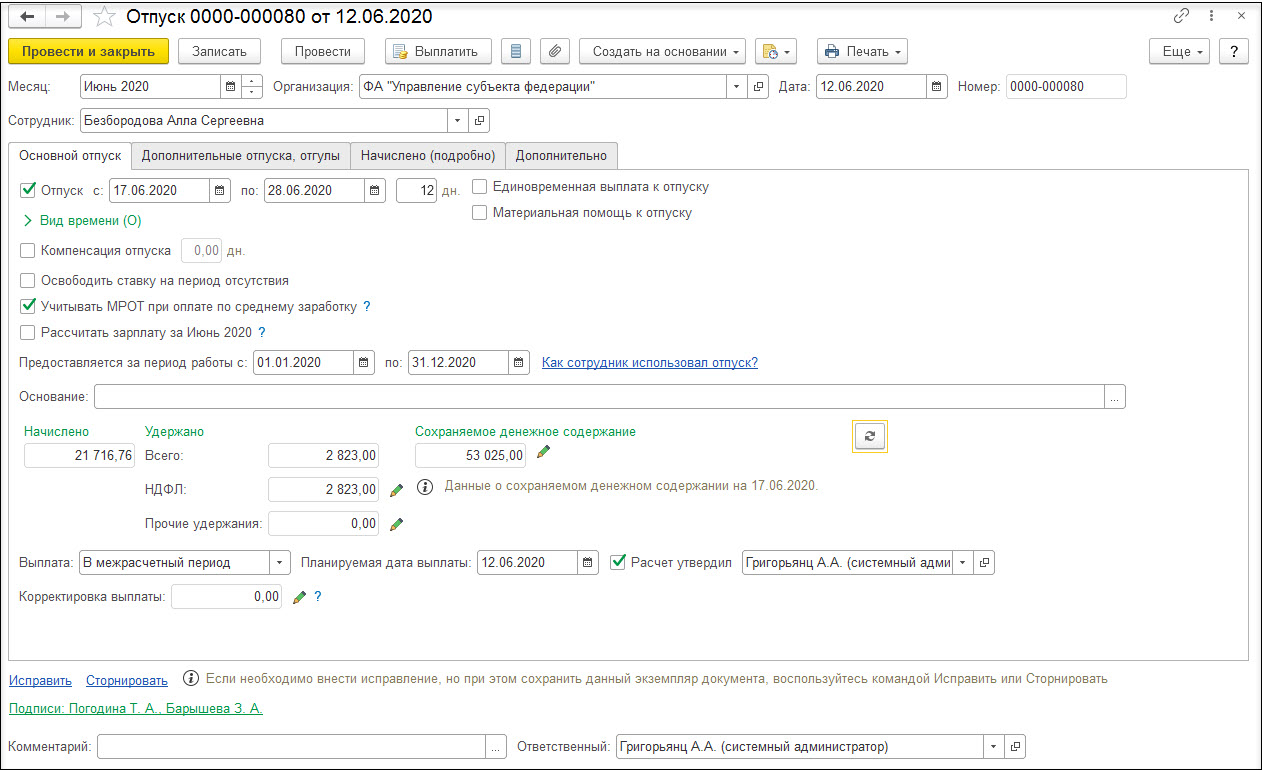The width and height of the screenshot is (1262, 770).
Task: Enable Материальная помощь к отпуску checkbox
Action: tap(480, 212)
